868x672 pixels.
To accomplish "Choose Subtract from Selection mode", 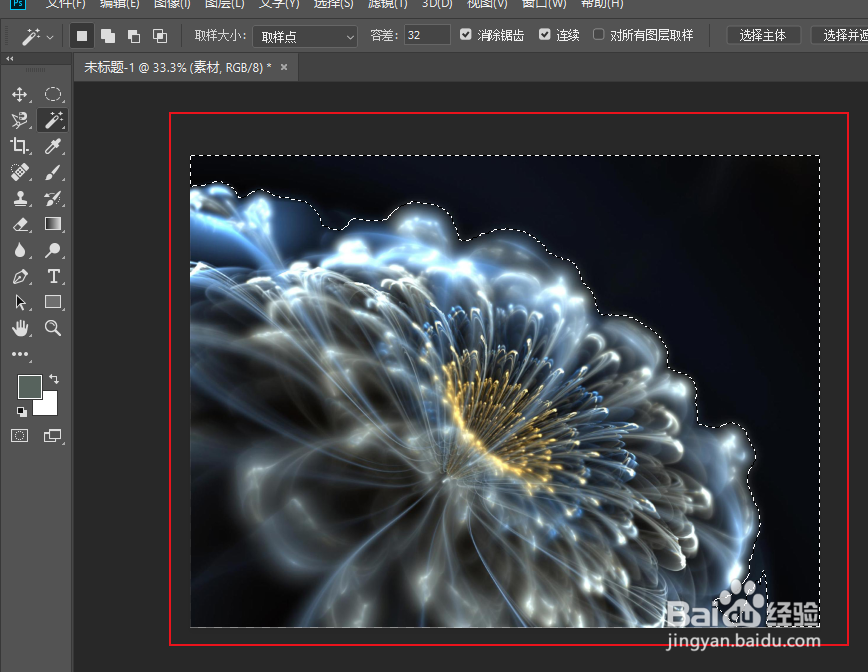I will coord(134,36).
